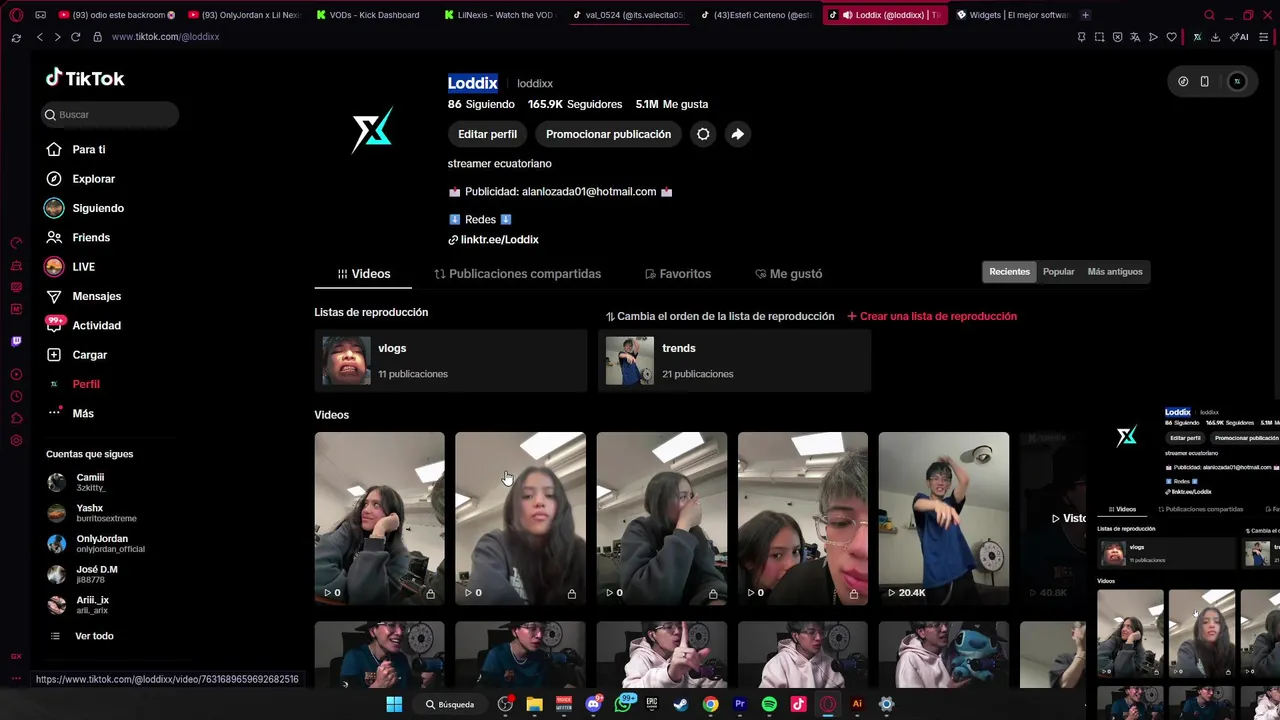Click 86 Siguiendo count
1280x720 pixels.
(x=481, y=104)
